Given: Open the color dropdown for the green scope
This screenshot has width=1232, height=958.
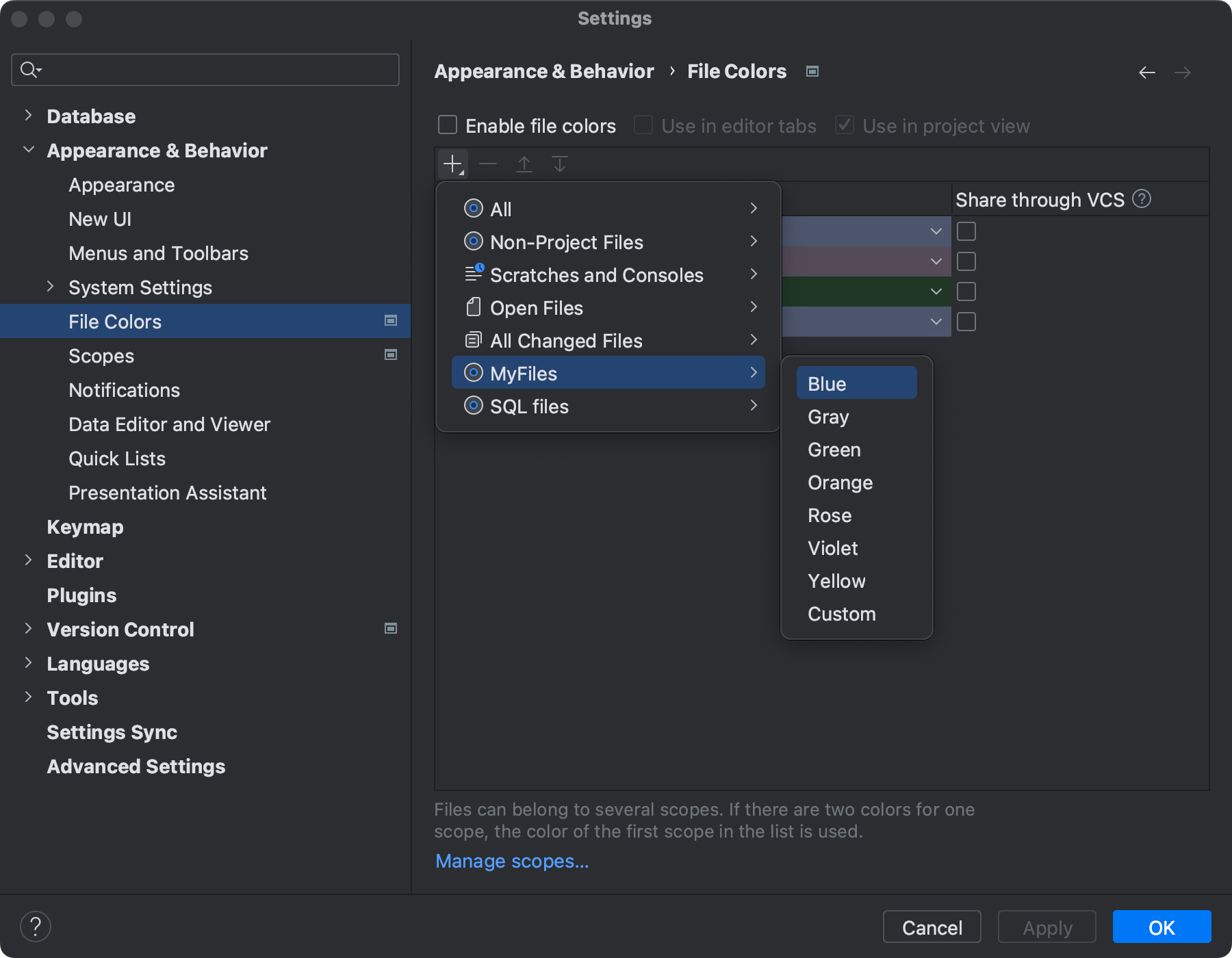Looking at the screenshot, I should coord(936,291).
